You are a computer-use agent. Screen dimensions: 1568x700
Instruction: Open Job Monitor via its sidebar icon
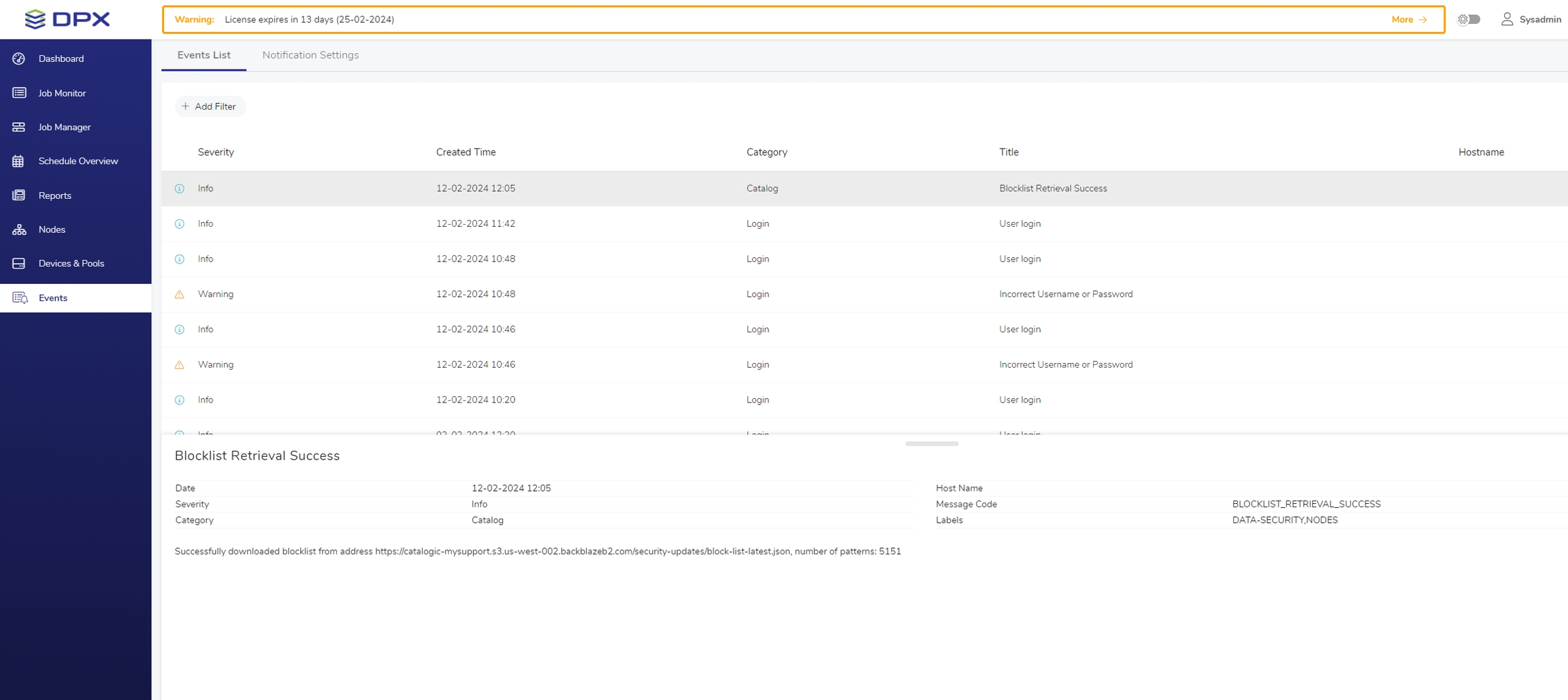point(19,93)
